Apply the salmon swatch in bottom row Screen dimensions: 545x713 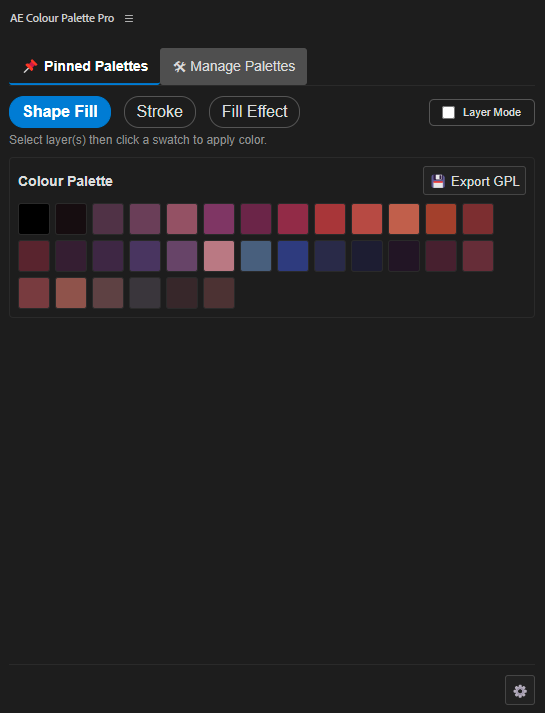[71, 293]
